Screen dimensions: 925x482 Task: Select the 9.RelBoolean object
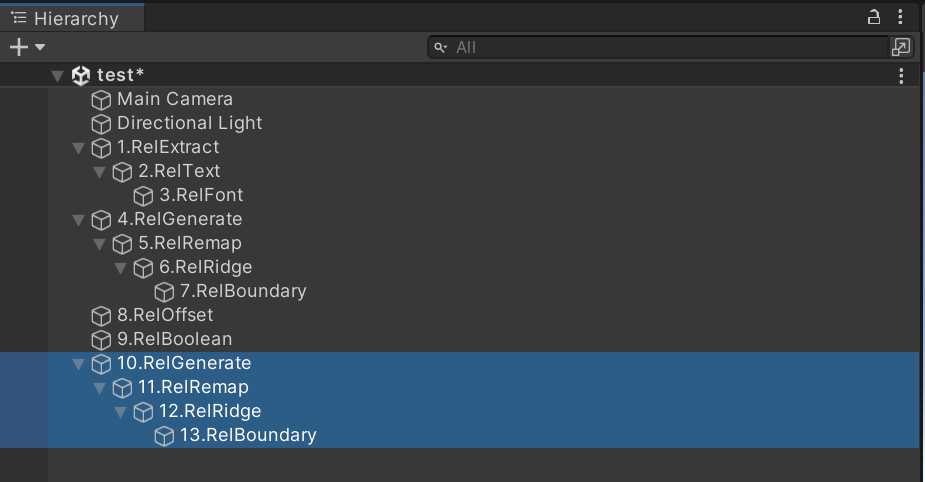pyautogui.click(x=175, y=339)
